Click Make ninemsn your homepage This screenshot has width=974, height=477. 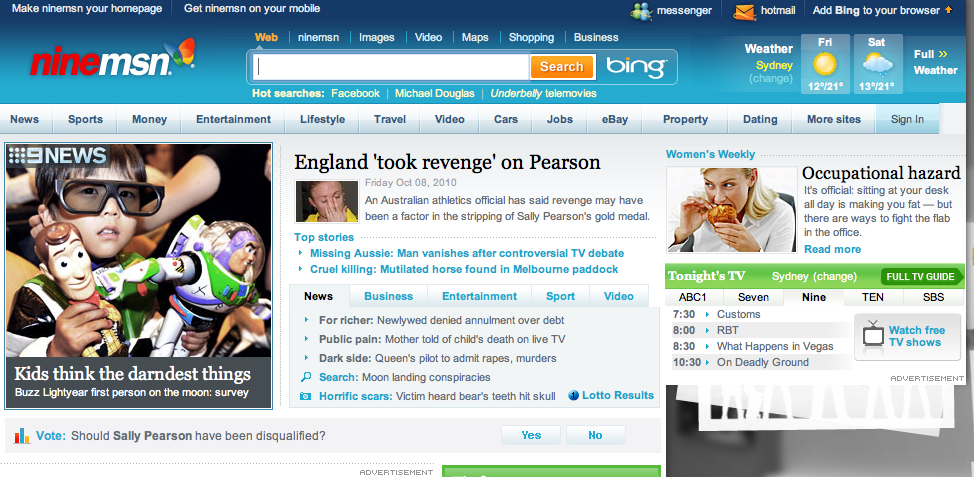tap(87, 9)
